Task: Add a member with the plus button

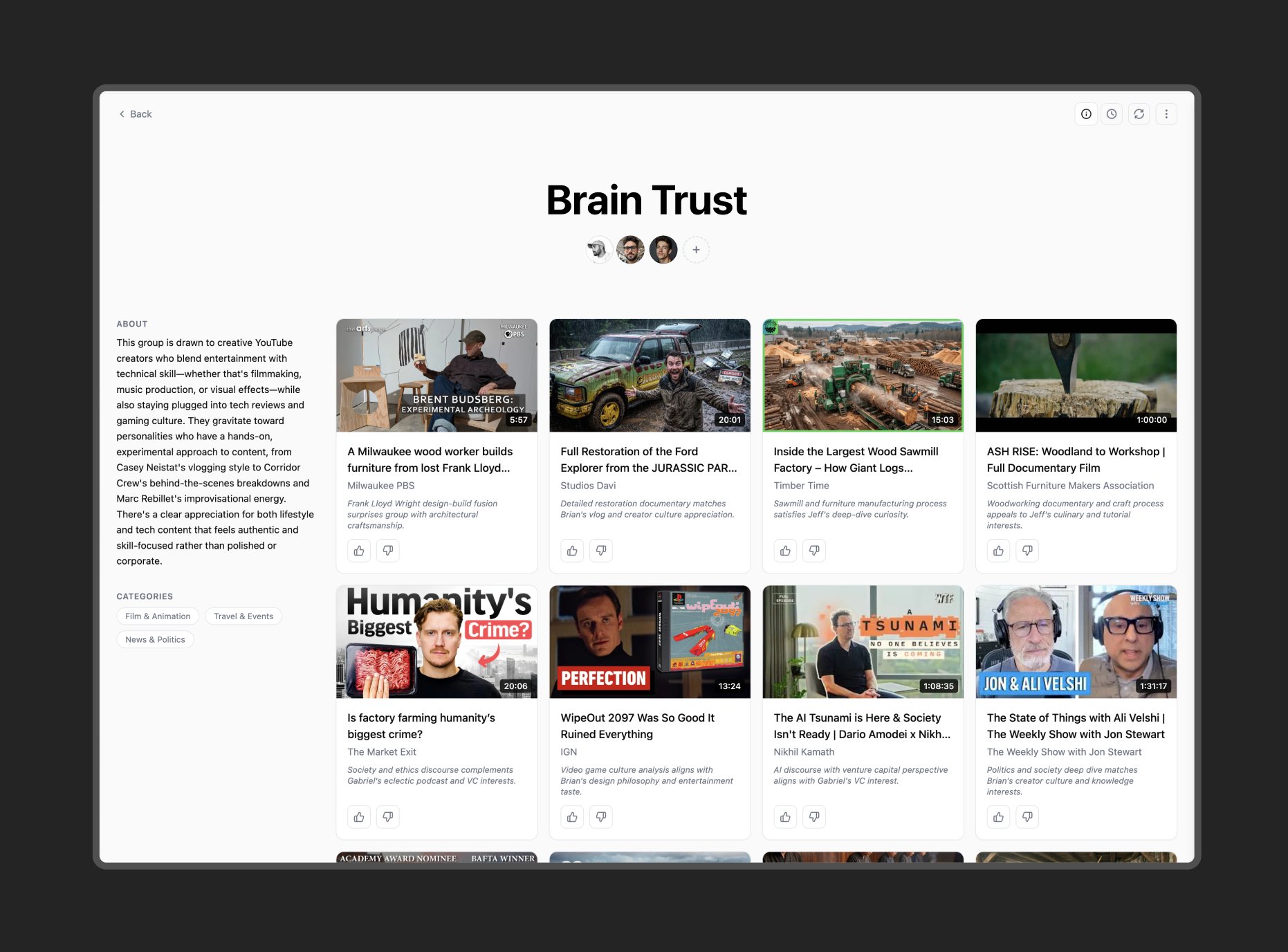Action: 696,250
